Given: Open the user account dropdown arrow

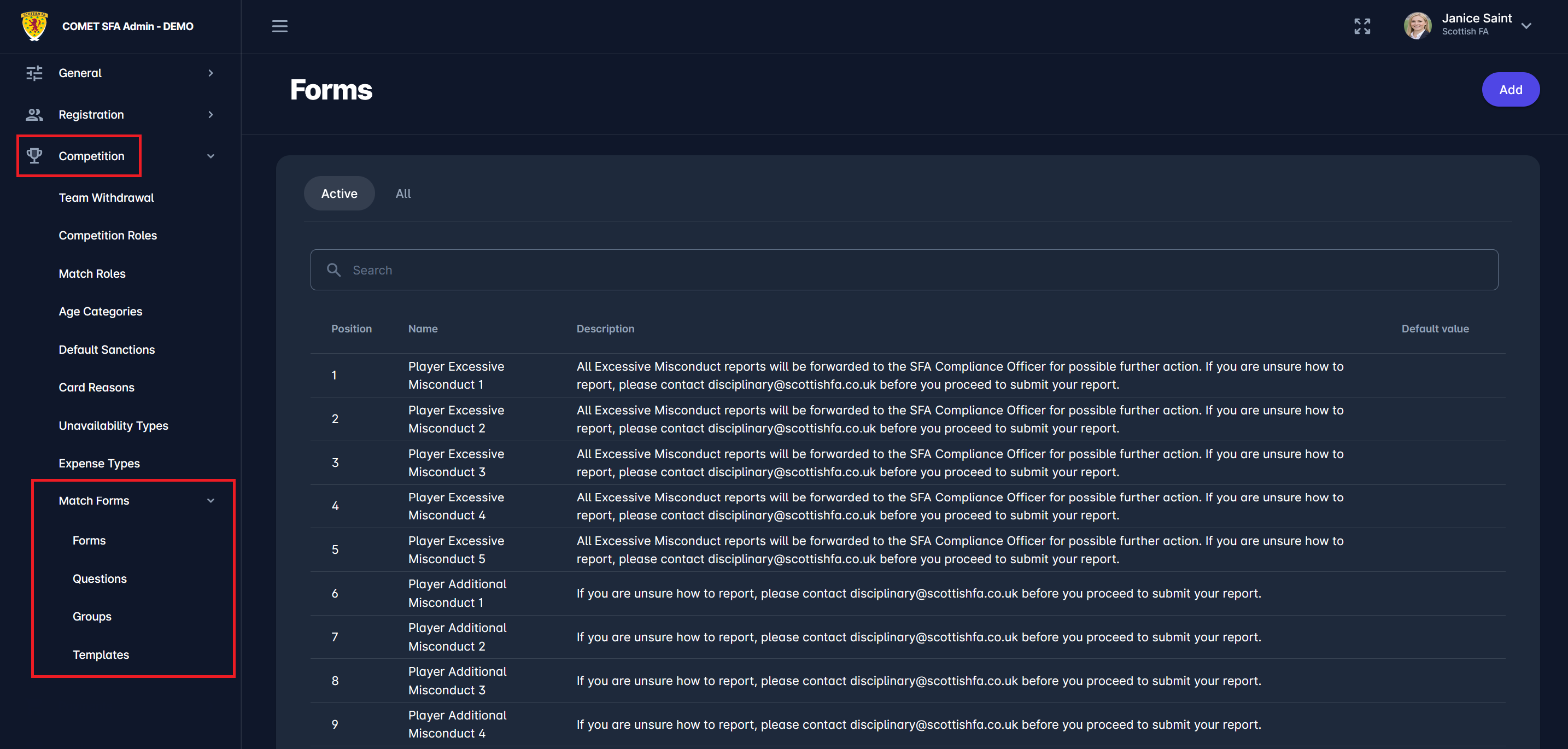Looking at the screenshot, I should [1526, 26].
